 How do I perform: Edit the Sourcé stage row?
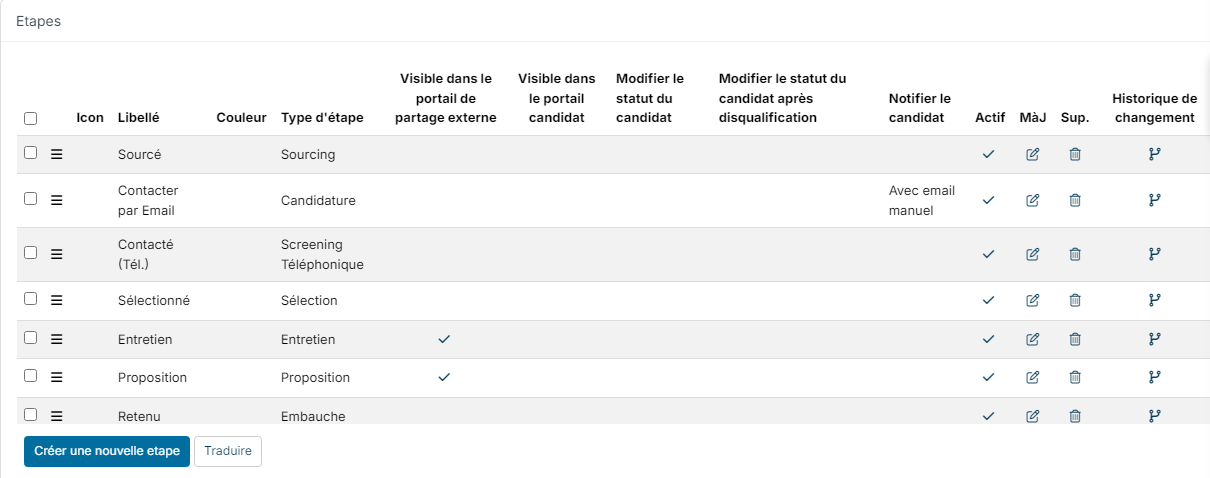tap(1033, 155)
